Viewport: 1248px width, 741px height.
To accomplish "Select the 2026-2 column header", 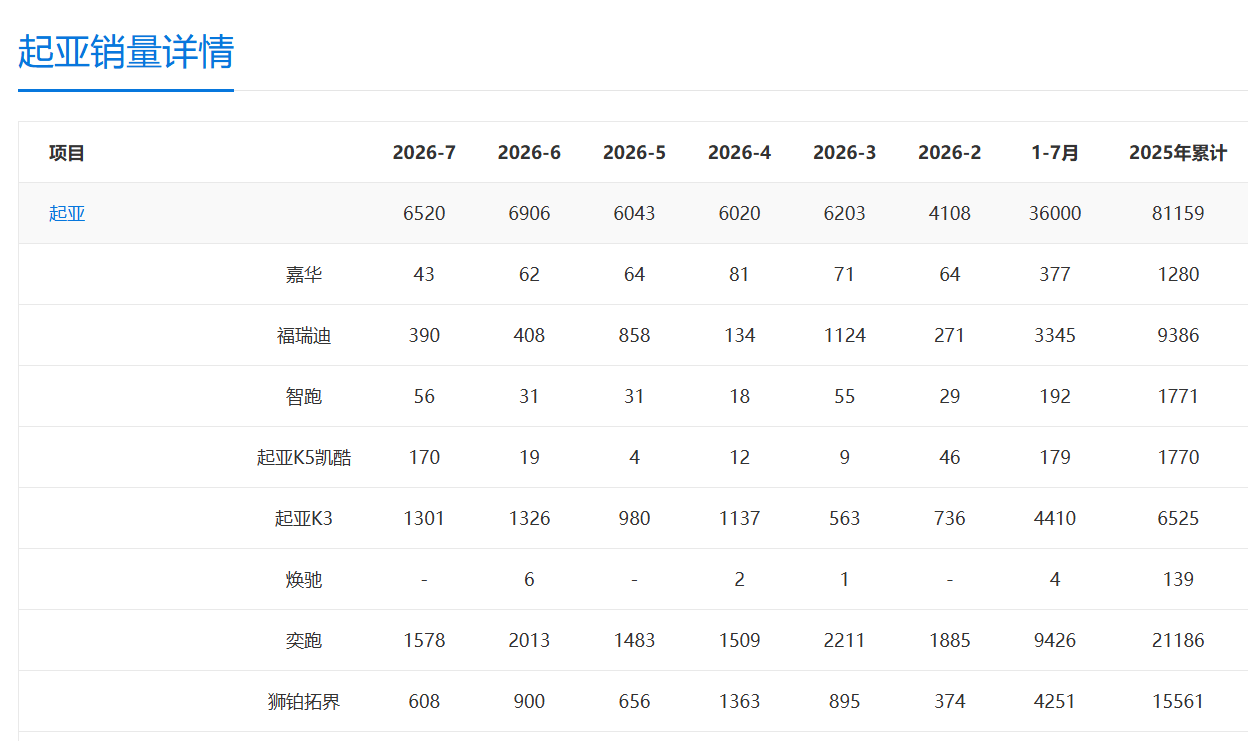I will pos(949,153).
